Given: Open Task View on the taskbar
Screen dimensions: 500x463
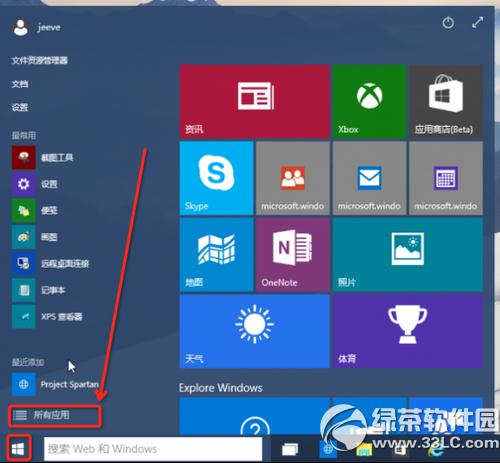Looking at the screenshot, I should (290, 449).
